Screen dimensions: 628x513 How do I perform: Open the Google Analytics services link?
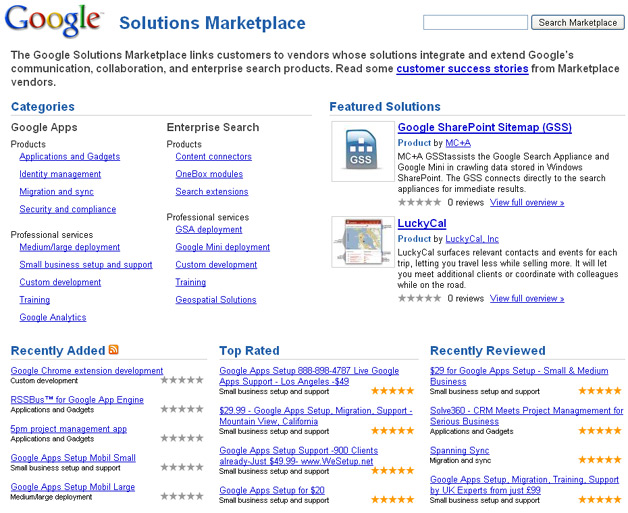coord(53,318)
